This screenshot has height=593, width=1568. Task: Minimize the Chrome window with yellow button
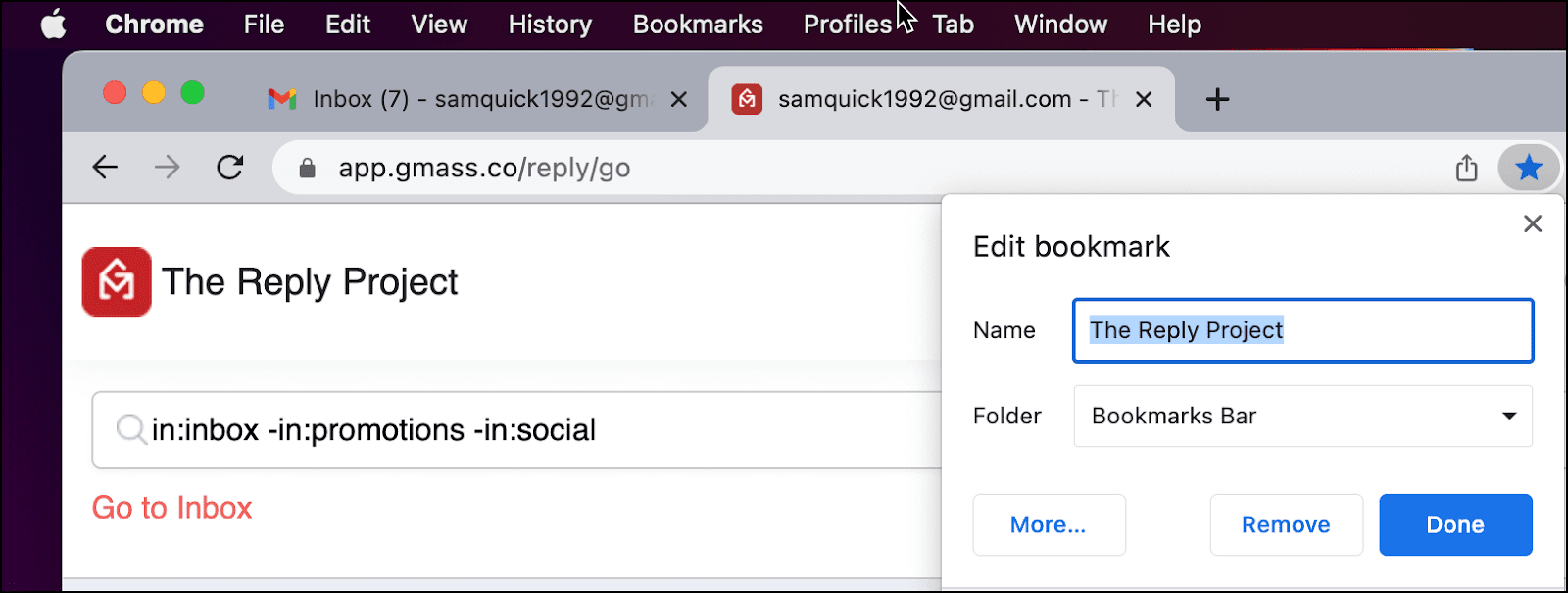[154, 92]
